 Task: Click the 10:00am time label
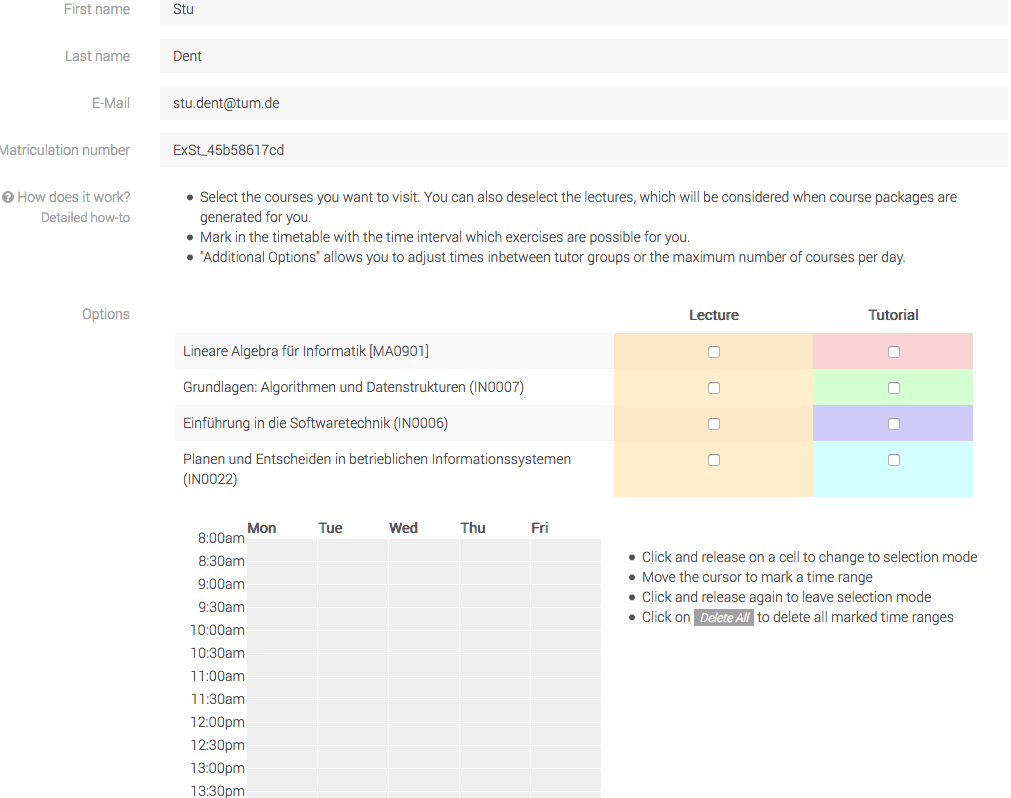(217, 630)
